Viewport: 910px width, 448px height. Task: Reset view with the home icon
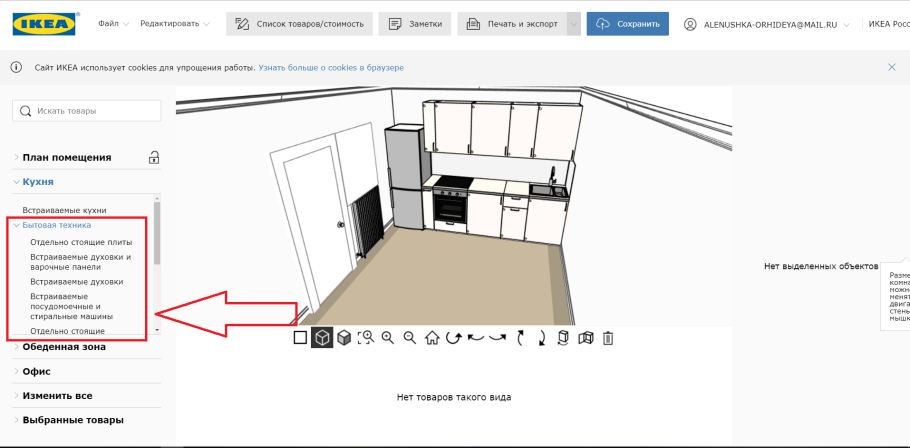coord(432,338)
